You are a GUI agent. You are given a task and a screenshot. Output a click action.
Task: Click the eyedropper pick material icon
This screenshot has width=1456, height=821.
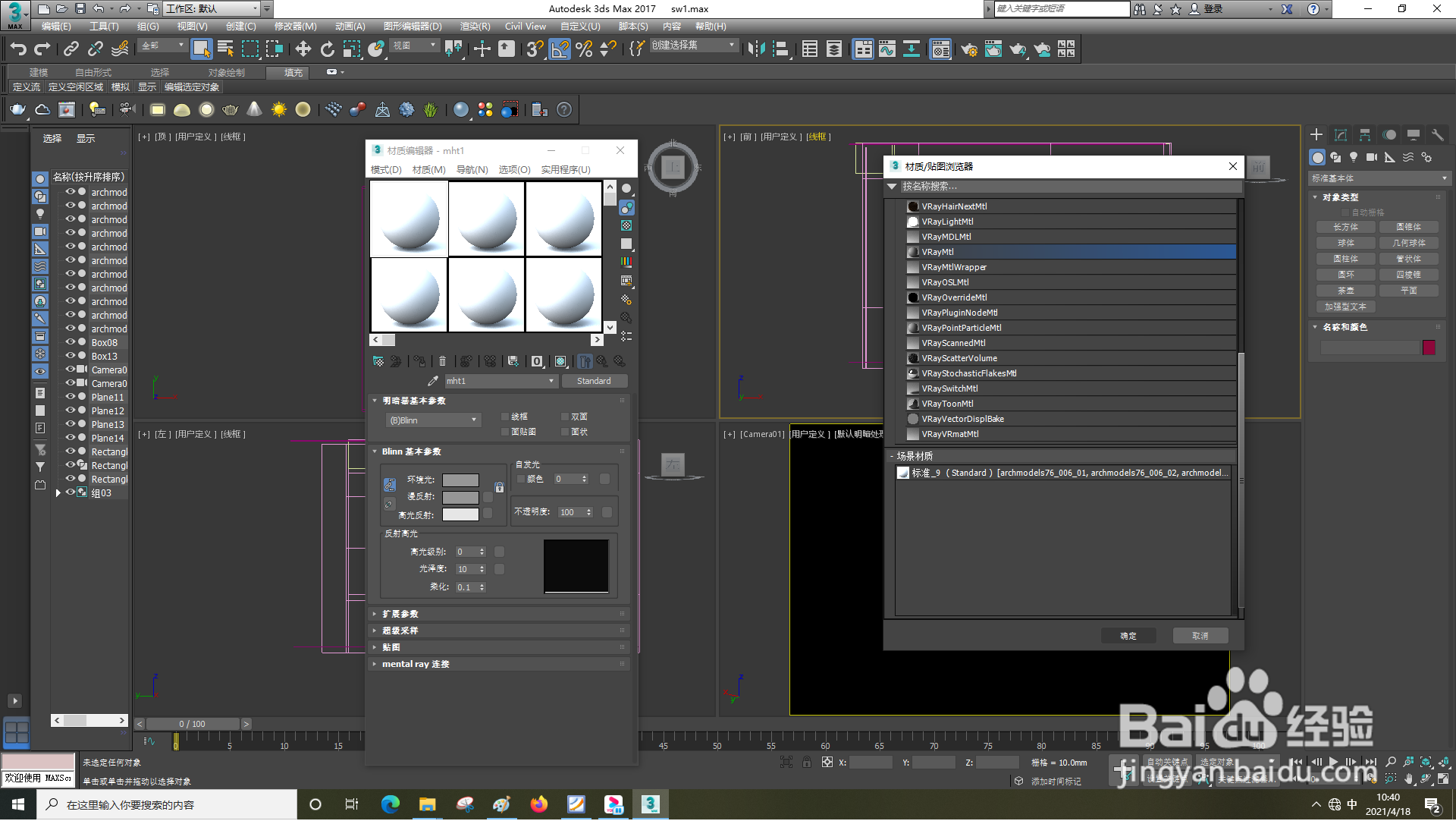tap(432, 382)
